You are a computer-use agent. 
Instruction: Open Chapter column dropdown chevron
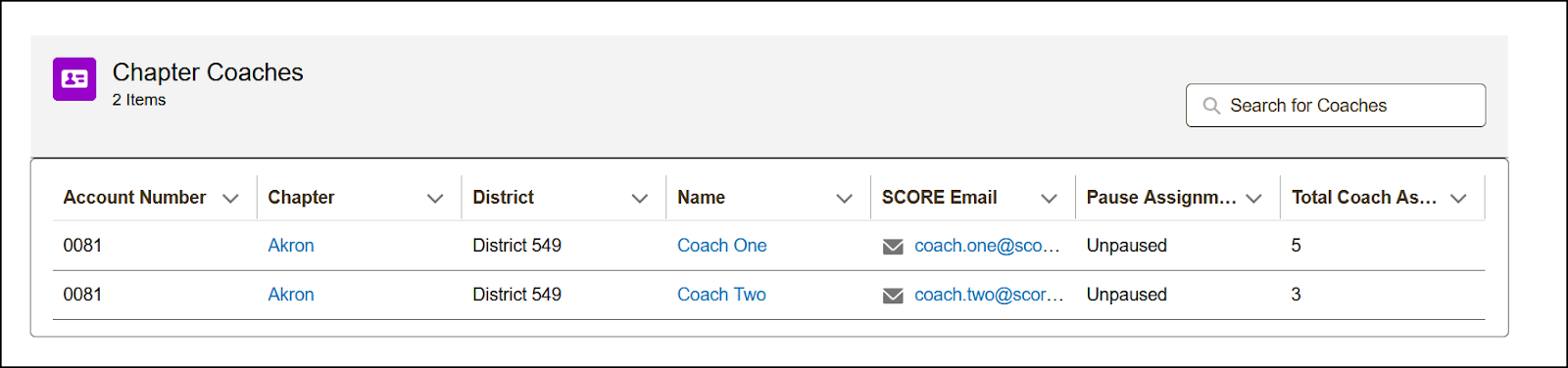(x=435, y=199)
